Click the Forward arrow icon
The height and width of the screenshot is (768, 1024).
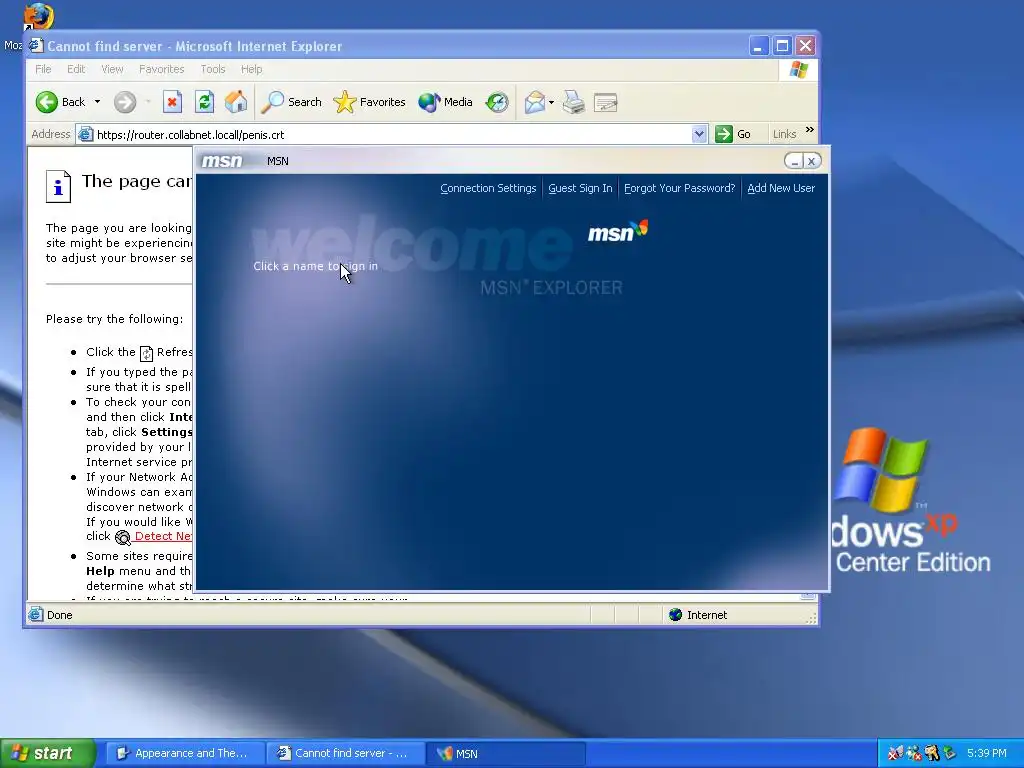click(x=125, y=102)
